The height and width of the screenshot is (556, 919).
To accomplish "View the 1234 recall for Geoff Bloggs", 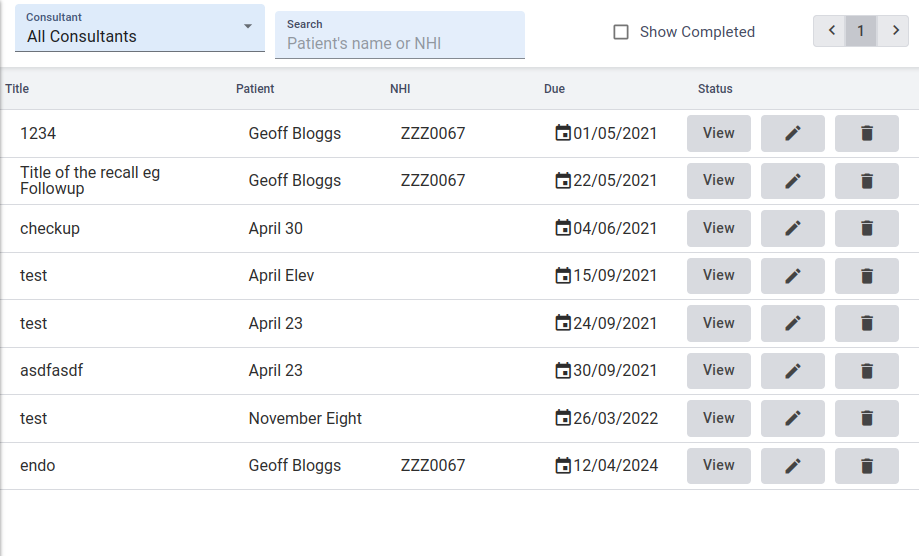I will pyautogui.click(x=718, y=133).
